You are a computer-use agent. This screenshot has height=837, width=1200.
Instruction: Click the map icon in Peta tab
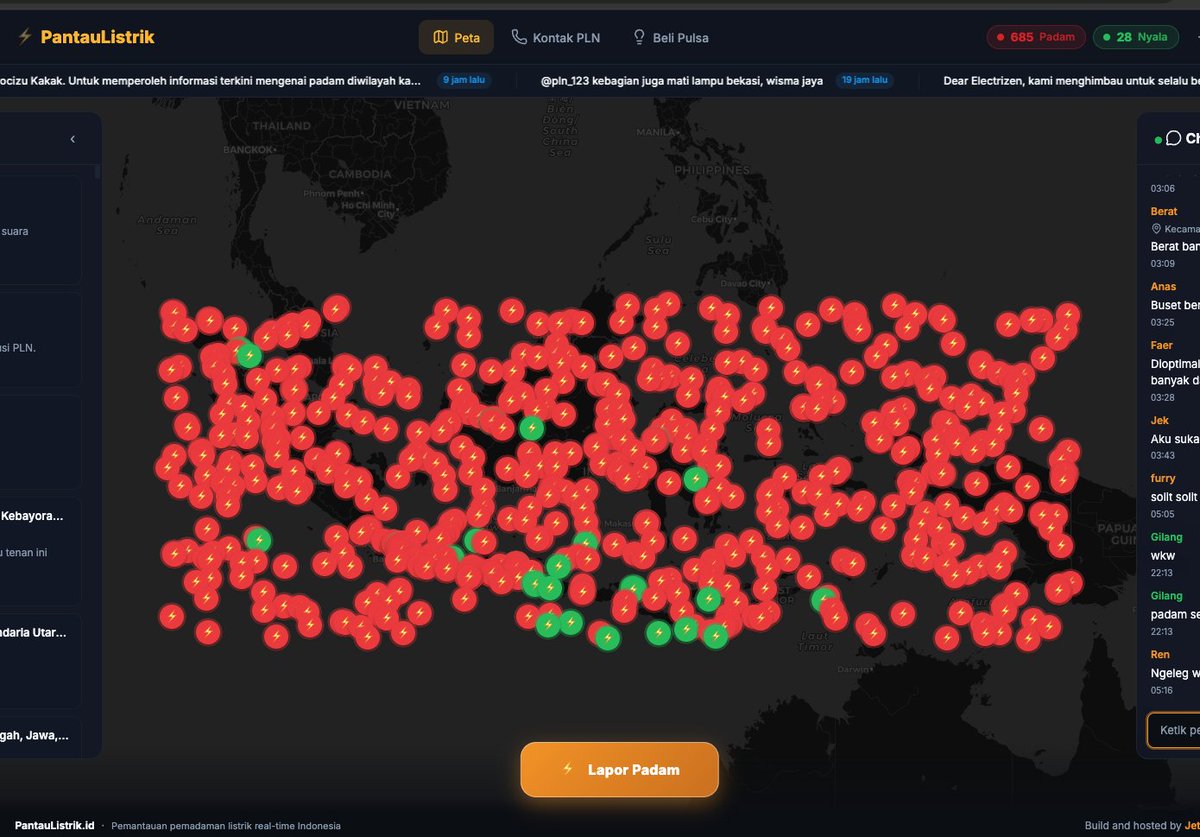coord(440,38)
